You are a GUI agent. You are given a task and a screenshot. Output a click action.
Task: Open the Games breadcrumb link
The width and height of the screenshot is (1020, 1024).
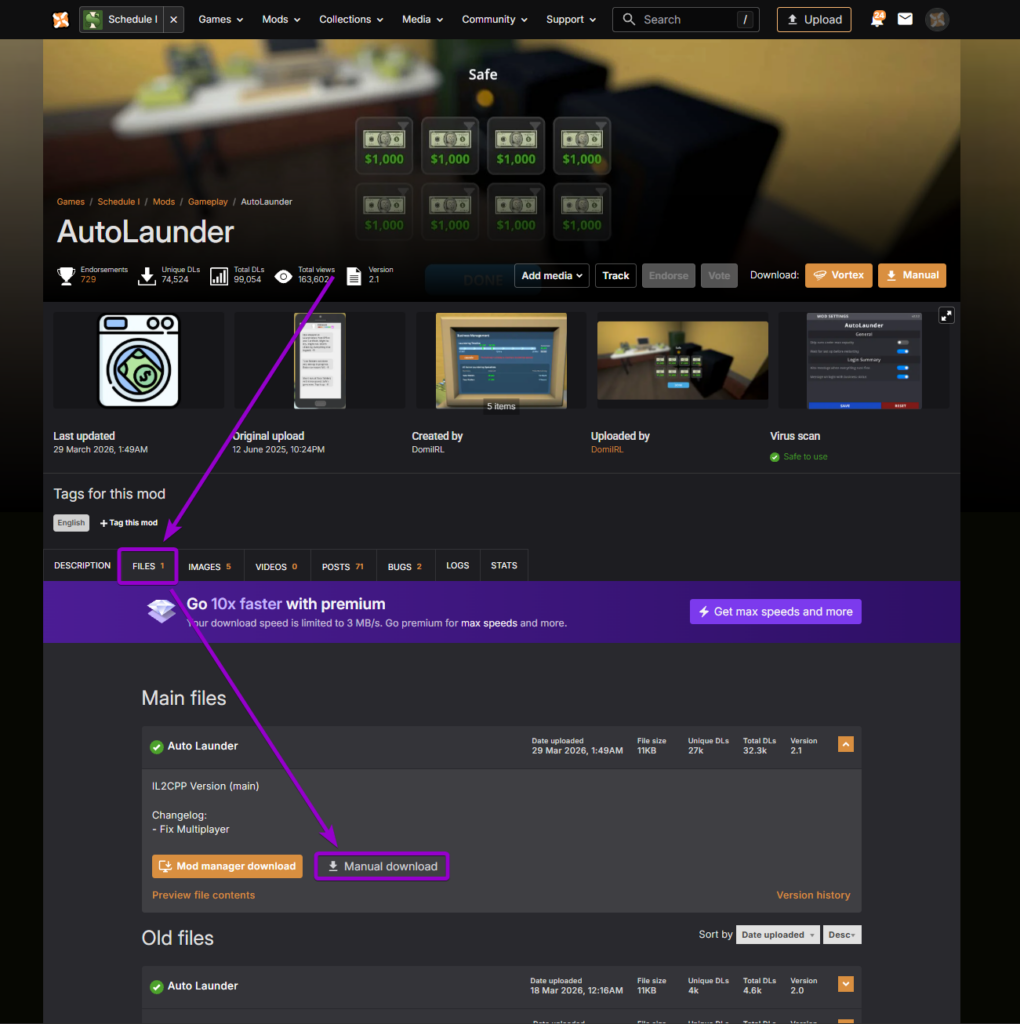coord(71,202)
